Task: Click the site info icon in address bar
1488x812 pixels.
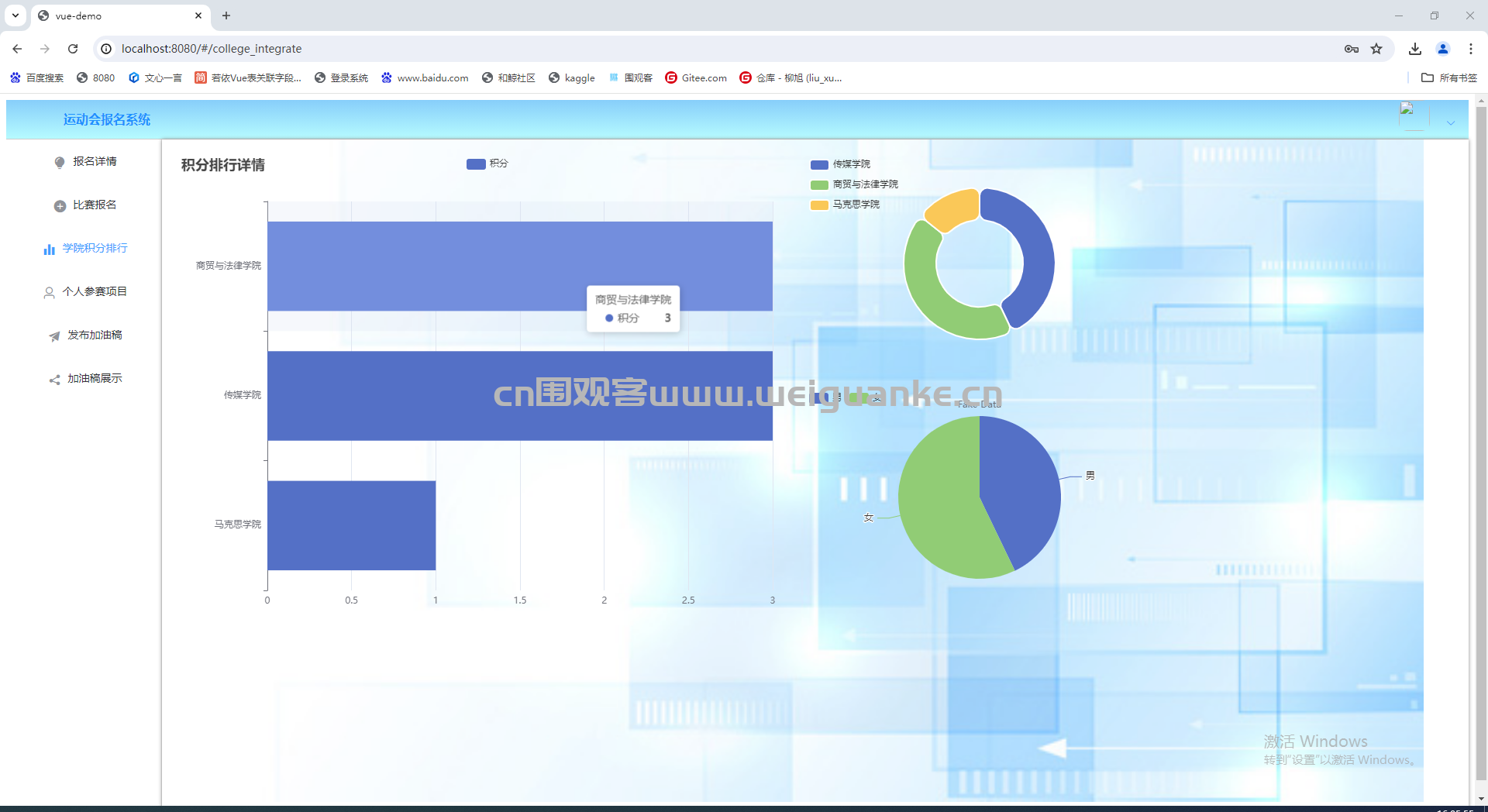Action: 107,49
